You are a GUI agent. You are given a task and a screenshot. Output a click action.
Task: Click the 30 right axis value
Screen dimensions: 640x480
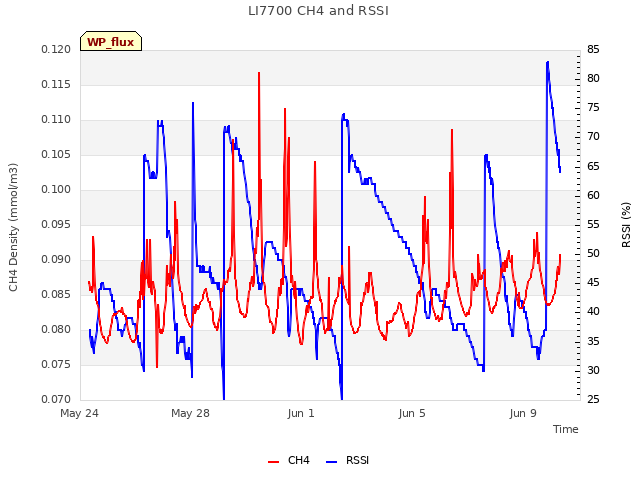point(593,370)
